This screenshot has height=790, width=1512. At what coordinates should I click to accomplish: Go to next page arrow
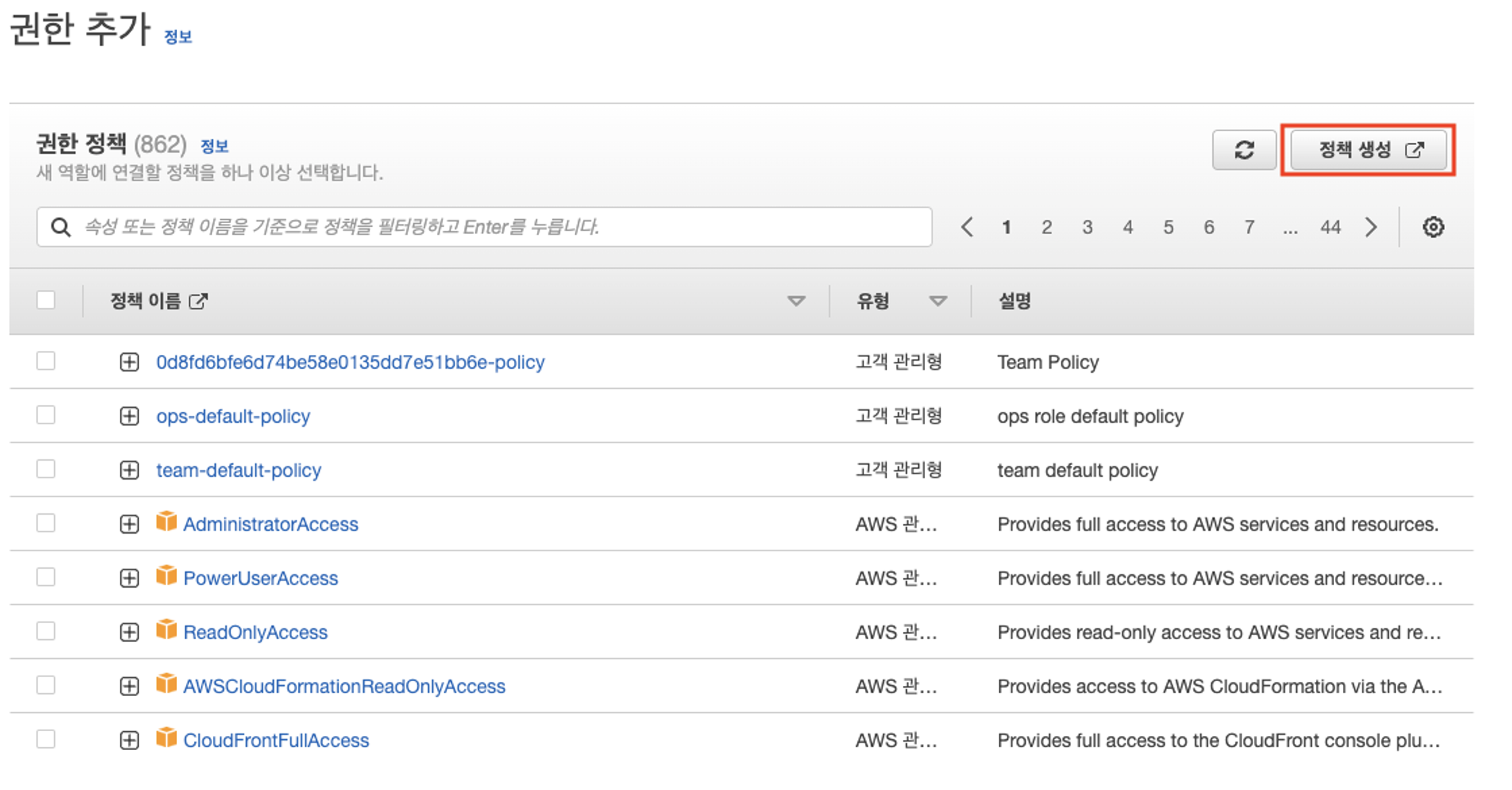coord(1371,227)
